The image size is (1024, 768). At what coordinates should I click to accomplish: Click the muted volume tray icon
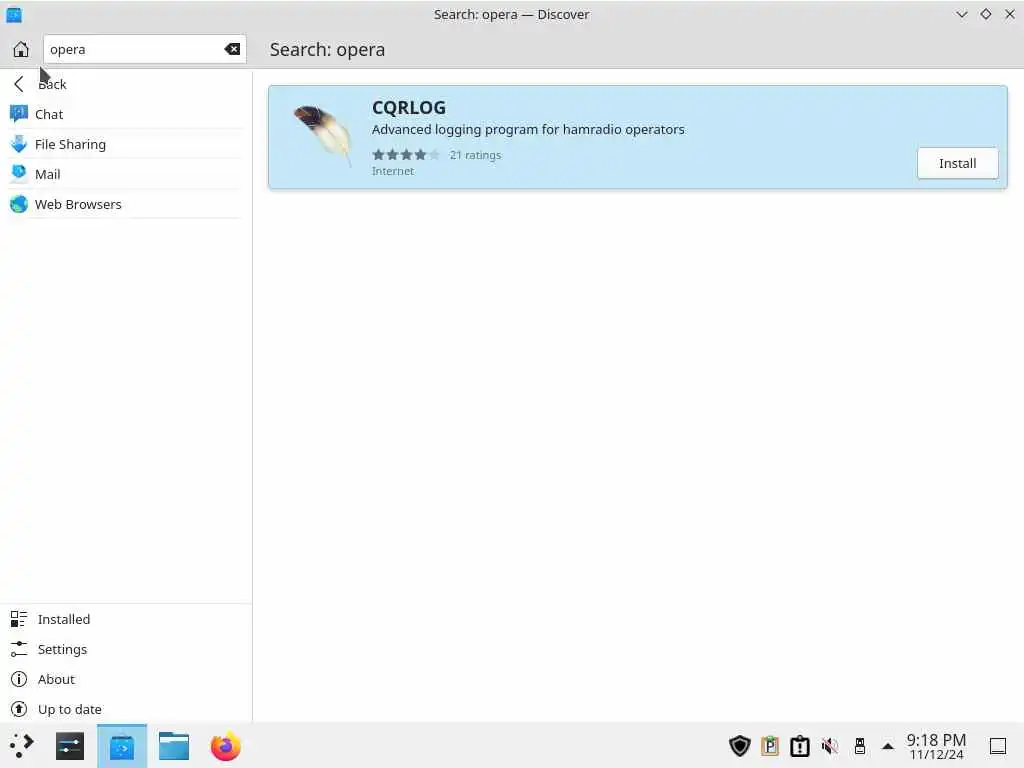[830, 746]
